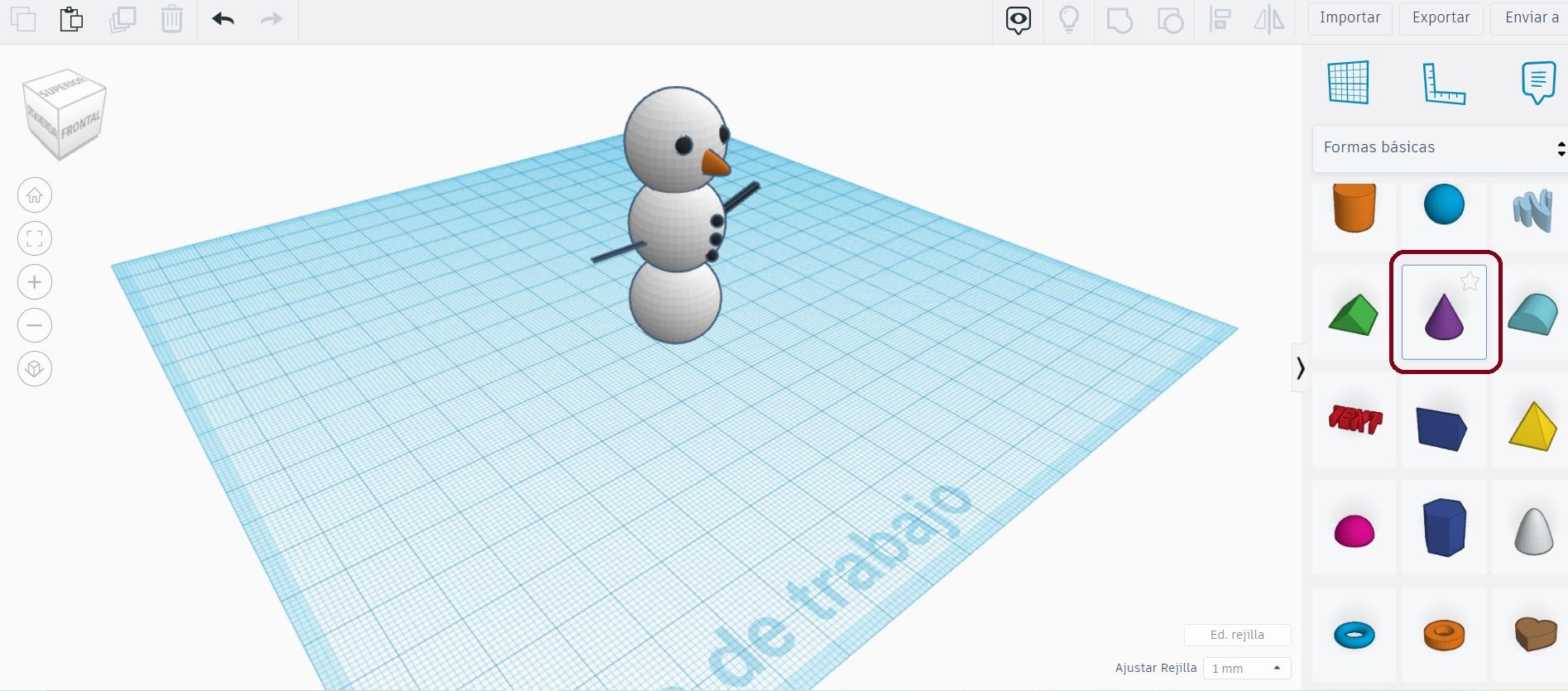Viewport: 1568px width, 691px height.
Task: Click the Ungroup shapes icon
Action: coord(1170,20)
